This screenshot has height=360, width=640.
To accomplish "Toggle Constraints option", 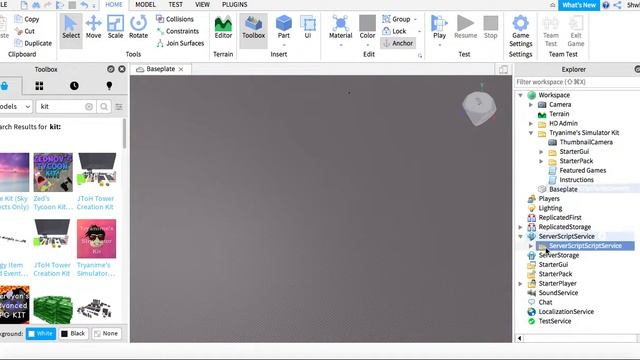I will coord(178,31).
